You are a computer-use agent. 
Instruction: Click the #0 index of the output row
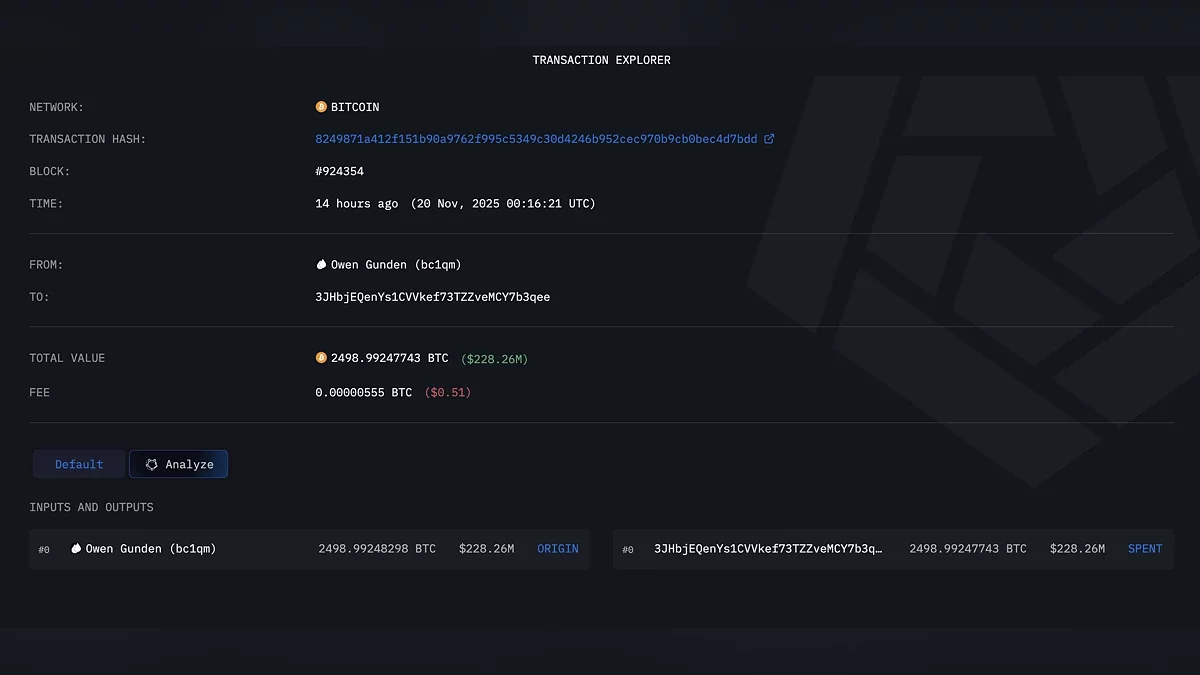click(628, 550)
